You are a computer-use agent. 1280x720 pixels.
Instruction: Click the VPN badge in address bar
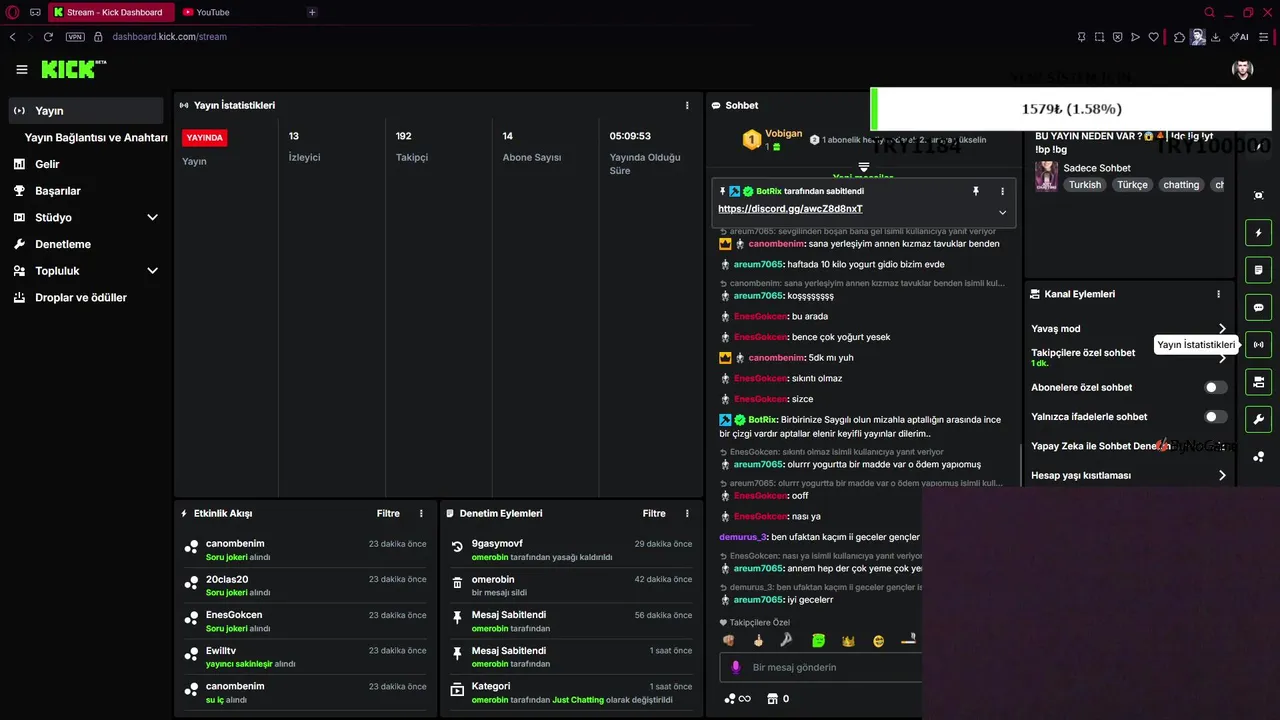[75, 37]
